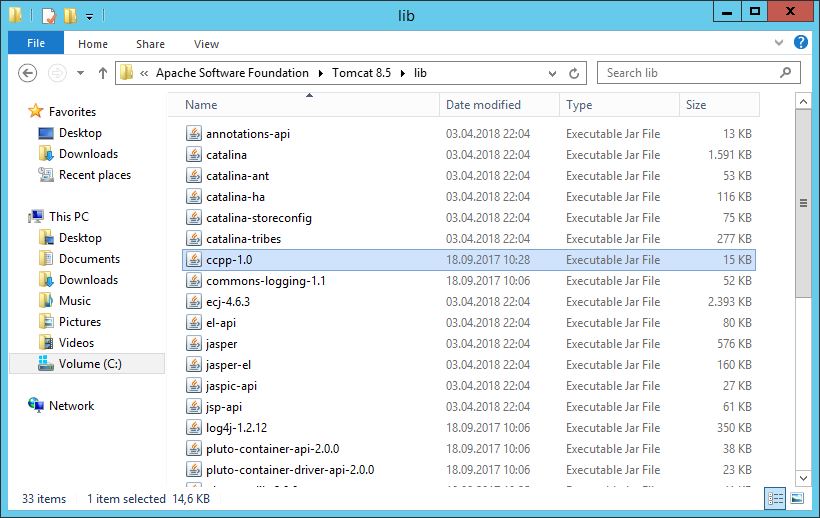Viewport: 820px width, 518px height.
Task: Switch to Large icons view in status bar
Action: tap(797, 498)
